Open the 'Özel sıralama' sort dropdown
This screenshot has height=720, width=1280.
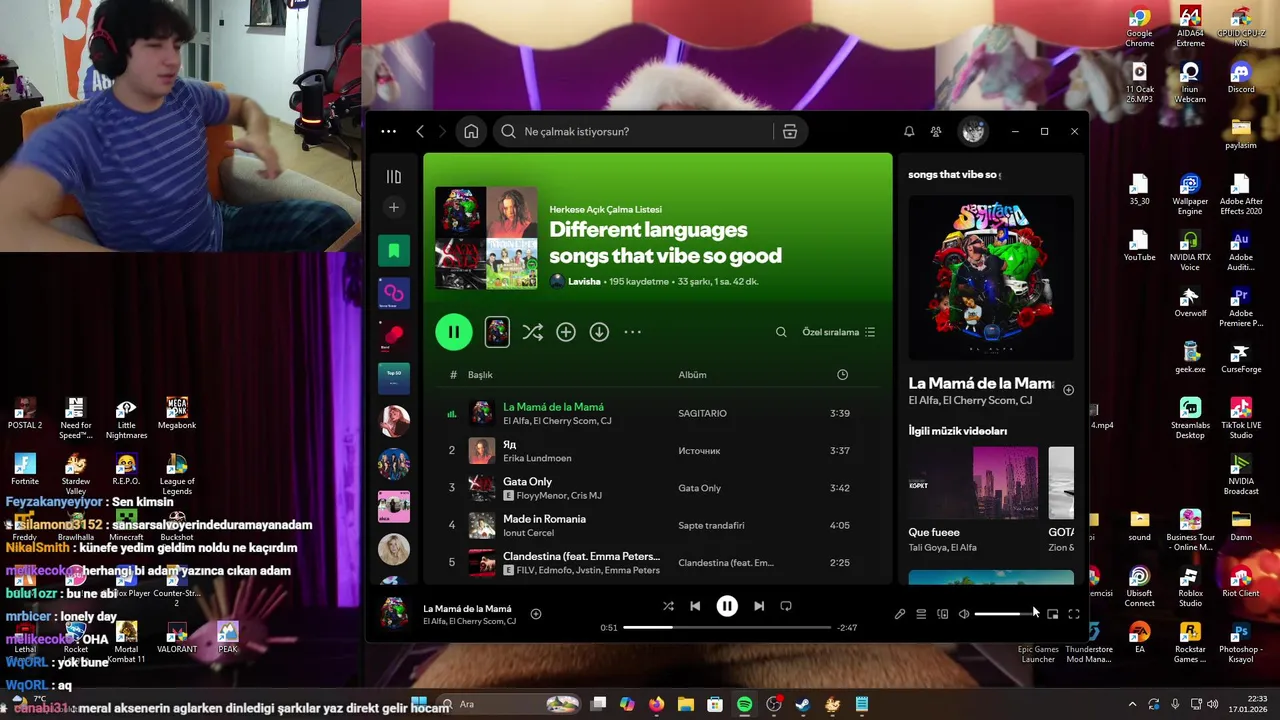tap(838, 332)
